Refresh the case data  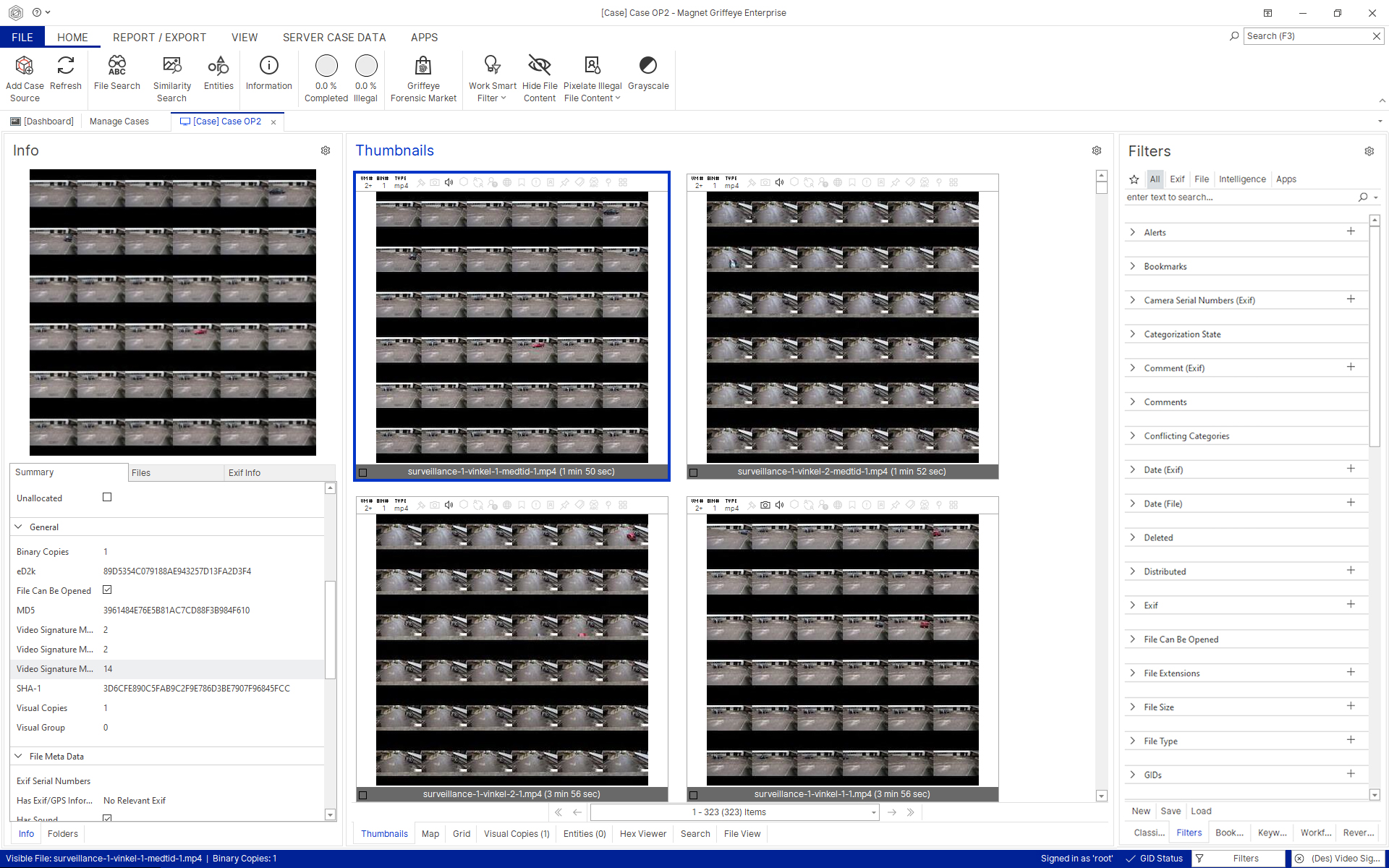(x=66, y=67)
